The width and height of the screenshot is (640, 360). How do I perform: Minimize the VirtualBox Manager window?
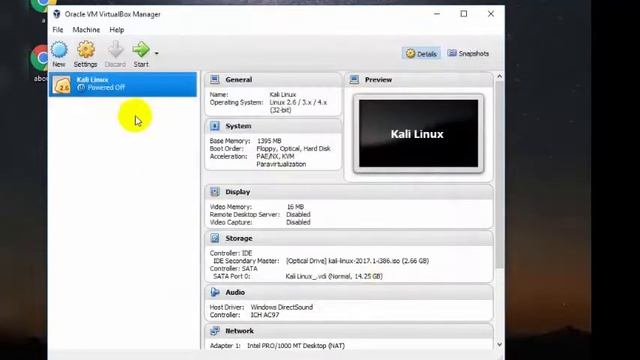click(437, 14)
